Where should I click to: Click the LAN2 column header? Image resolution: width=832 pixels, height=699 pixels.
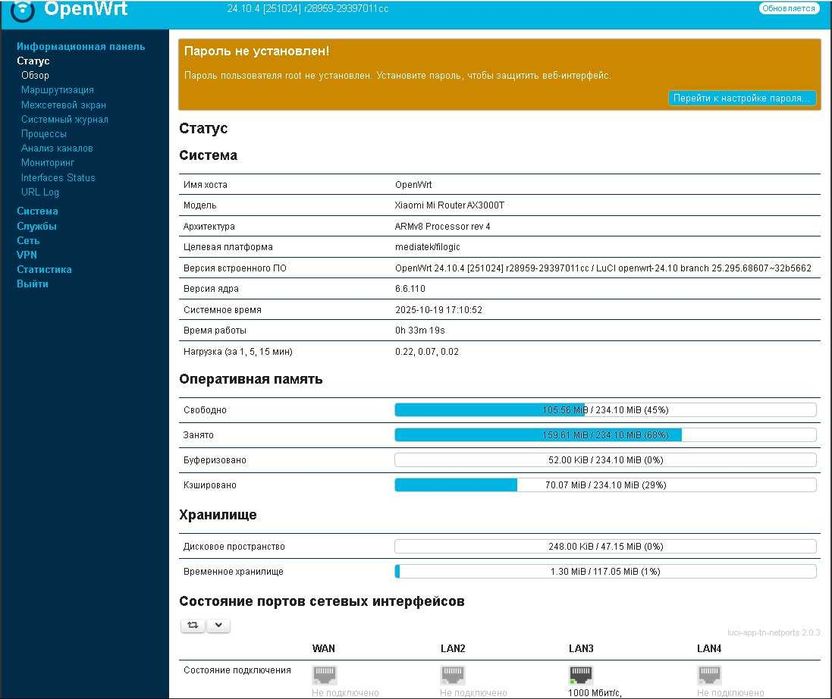(x=453, y=649)
